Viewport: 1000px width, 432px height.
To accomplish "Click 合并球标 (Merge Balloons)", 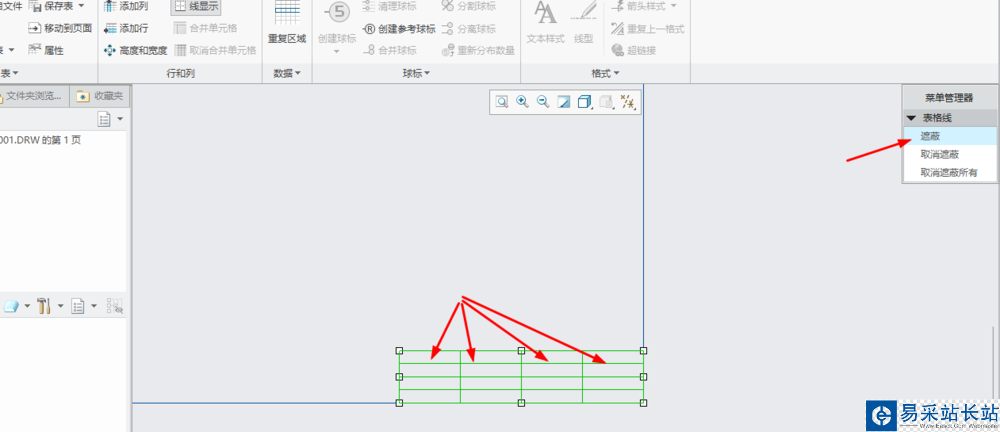I will (389, 50).
